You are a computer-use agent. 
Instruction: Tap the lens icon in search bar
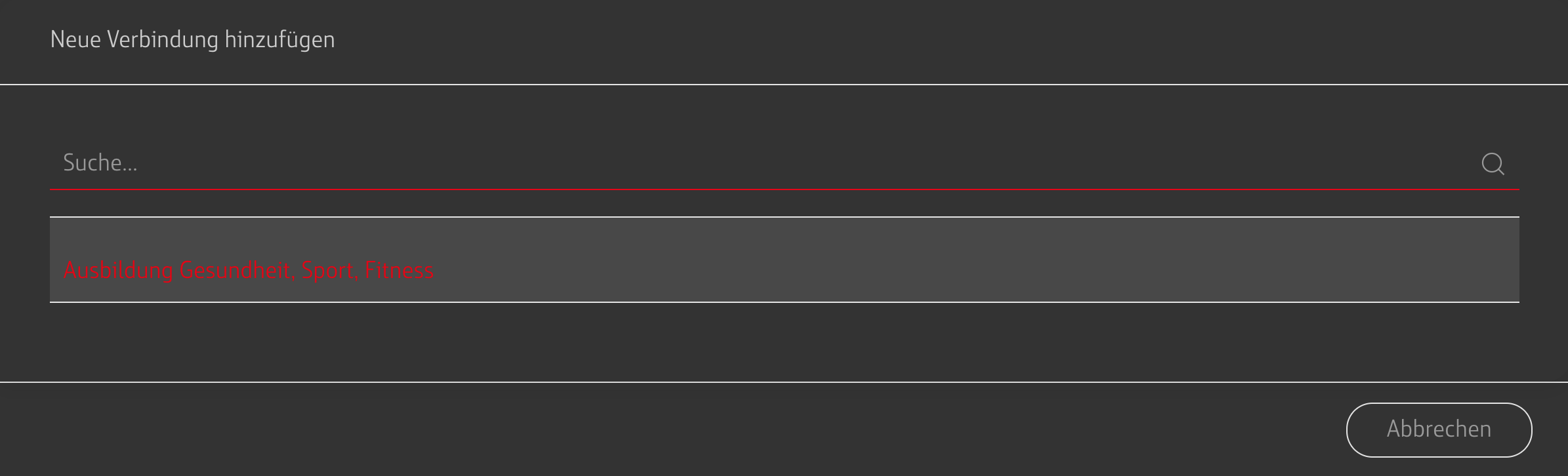1493,164
